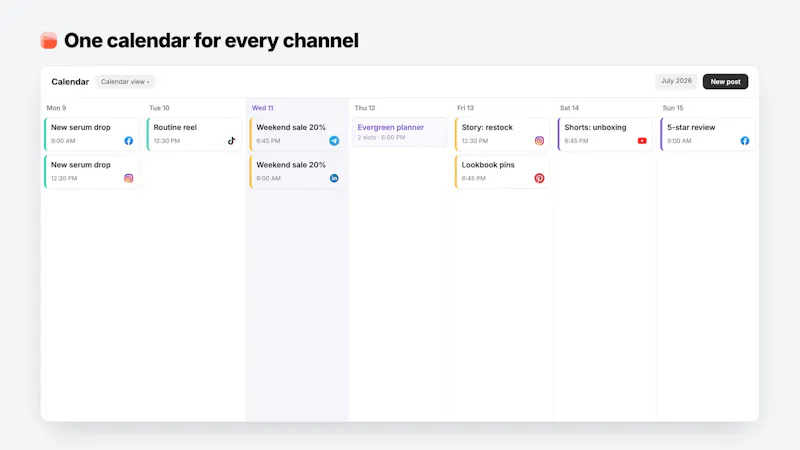This screenshot has width=800, height=450.
Task: Click the Instagram icon on 12:30 PM New serum drop
Action: pos(129,178)
